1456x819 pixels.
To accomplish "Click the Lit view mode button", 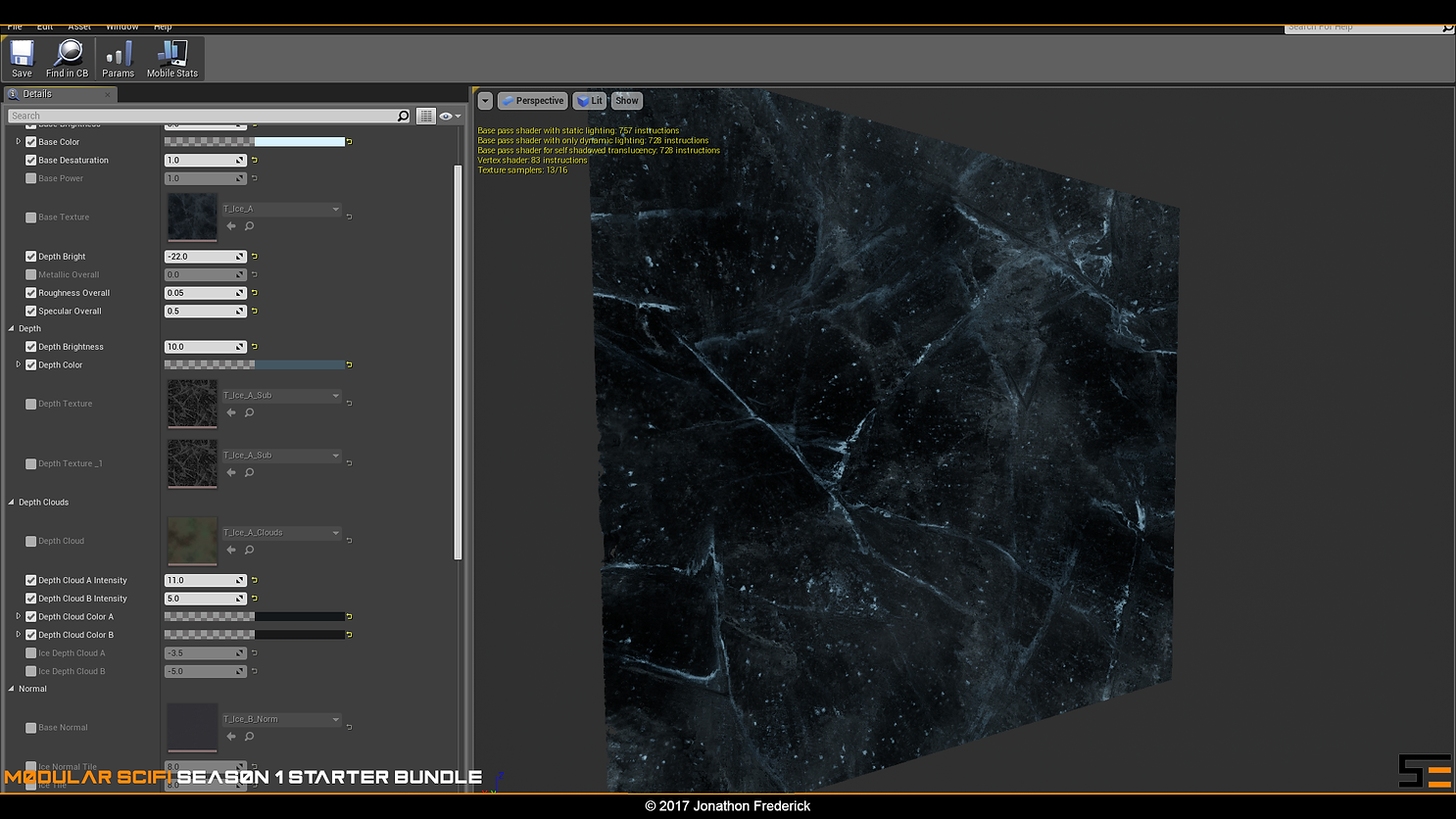I will [x=590, y=101].
